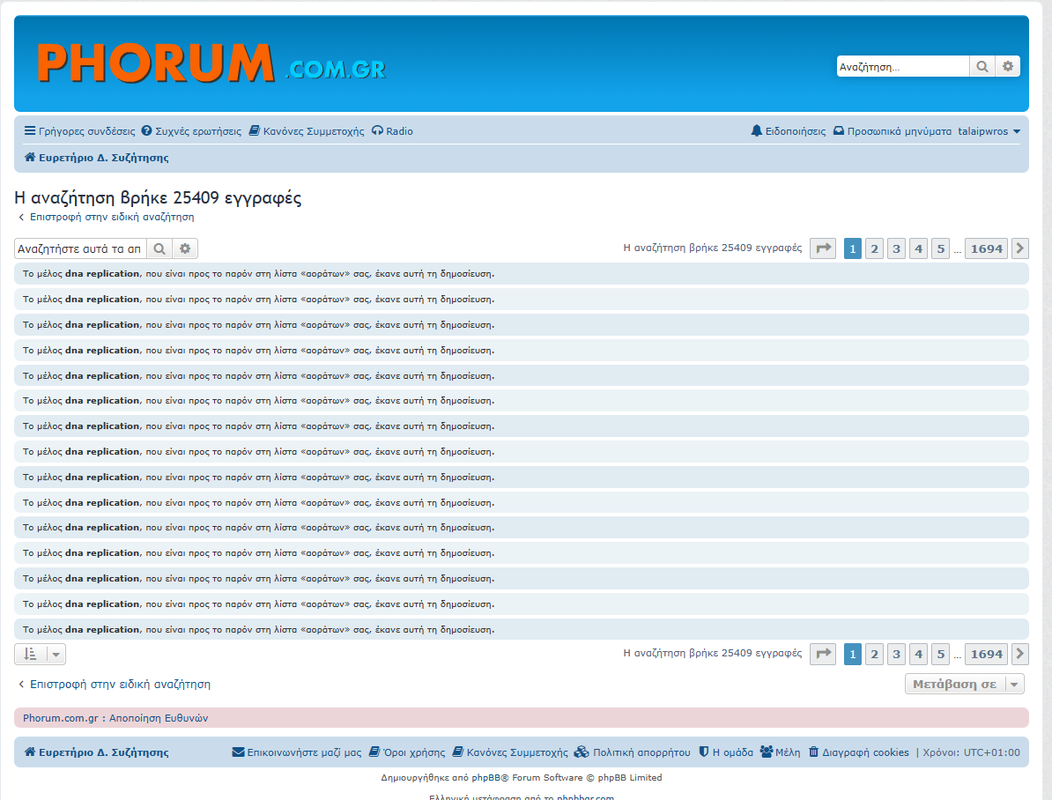Open Πολιτική απορρήτου privacy link
The height and width of the screenshot is (800, 1052).
pos(633,752)
